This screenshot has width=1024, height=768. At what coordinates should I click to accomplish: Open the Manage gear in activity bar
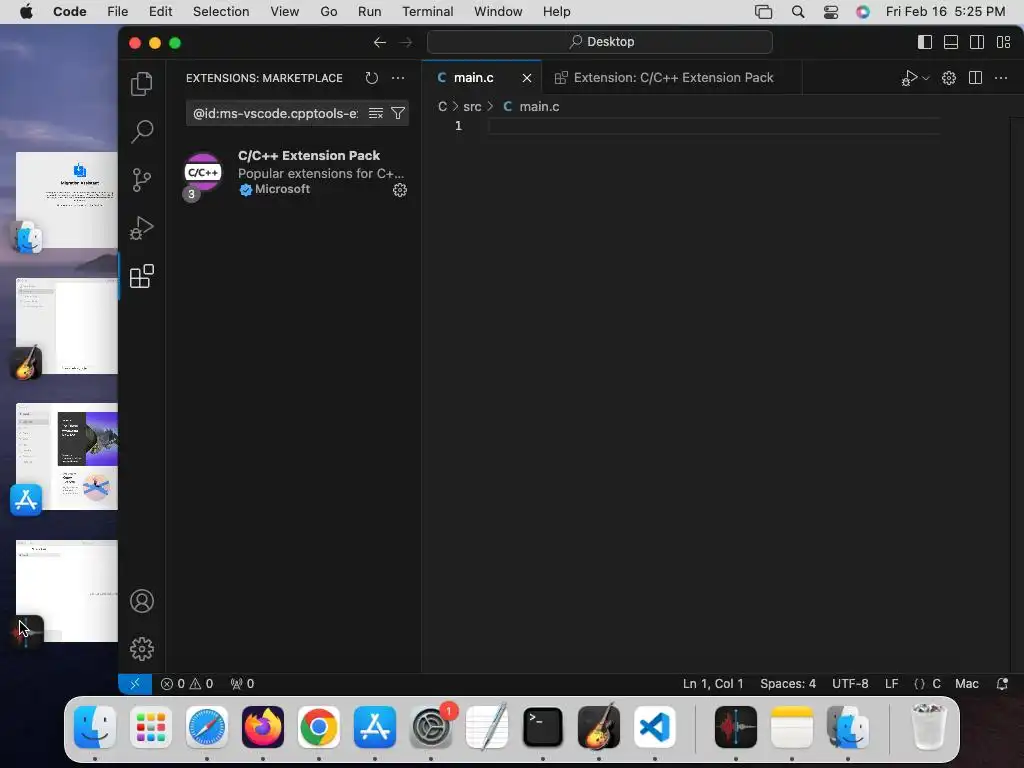tap(142, 648)
